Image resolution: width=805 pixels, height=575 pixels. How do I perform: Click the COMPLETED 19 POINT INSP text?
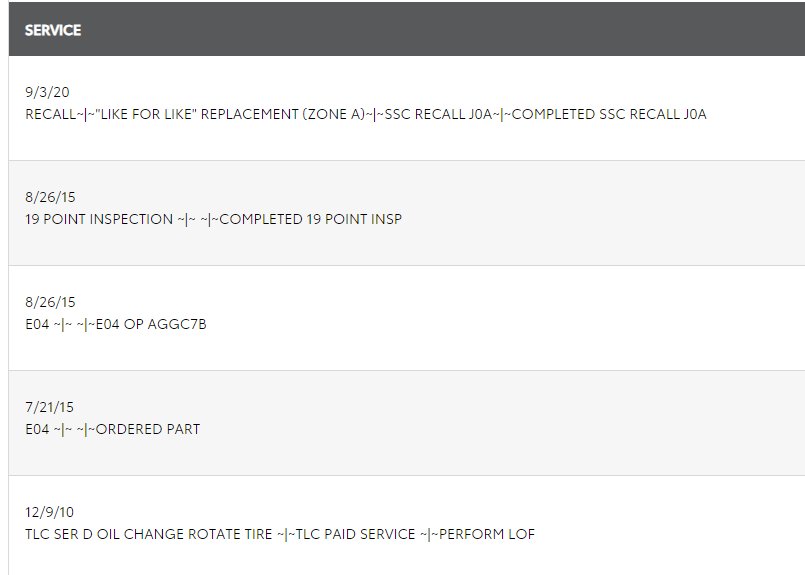(311, 219)
